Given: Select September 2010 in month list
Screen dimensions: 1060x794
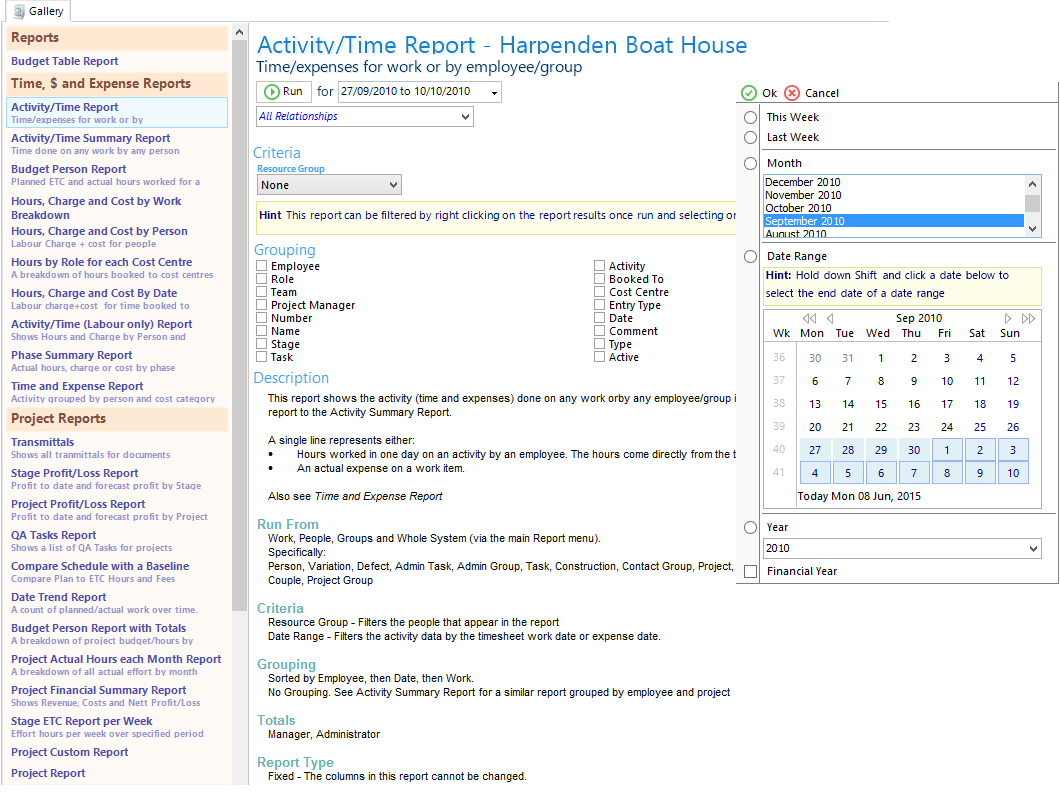Looking at the screenshot, I should (894, 221).
